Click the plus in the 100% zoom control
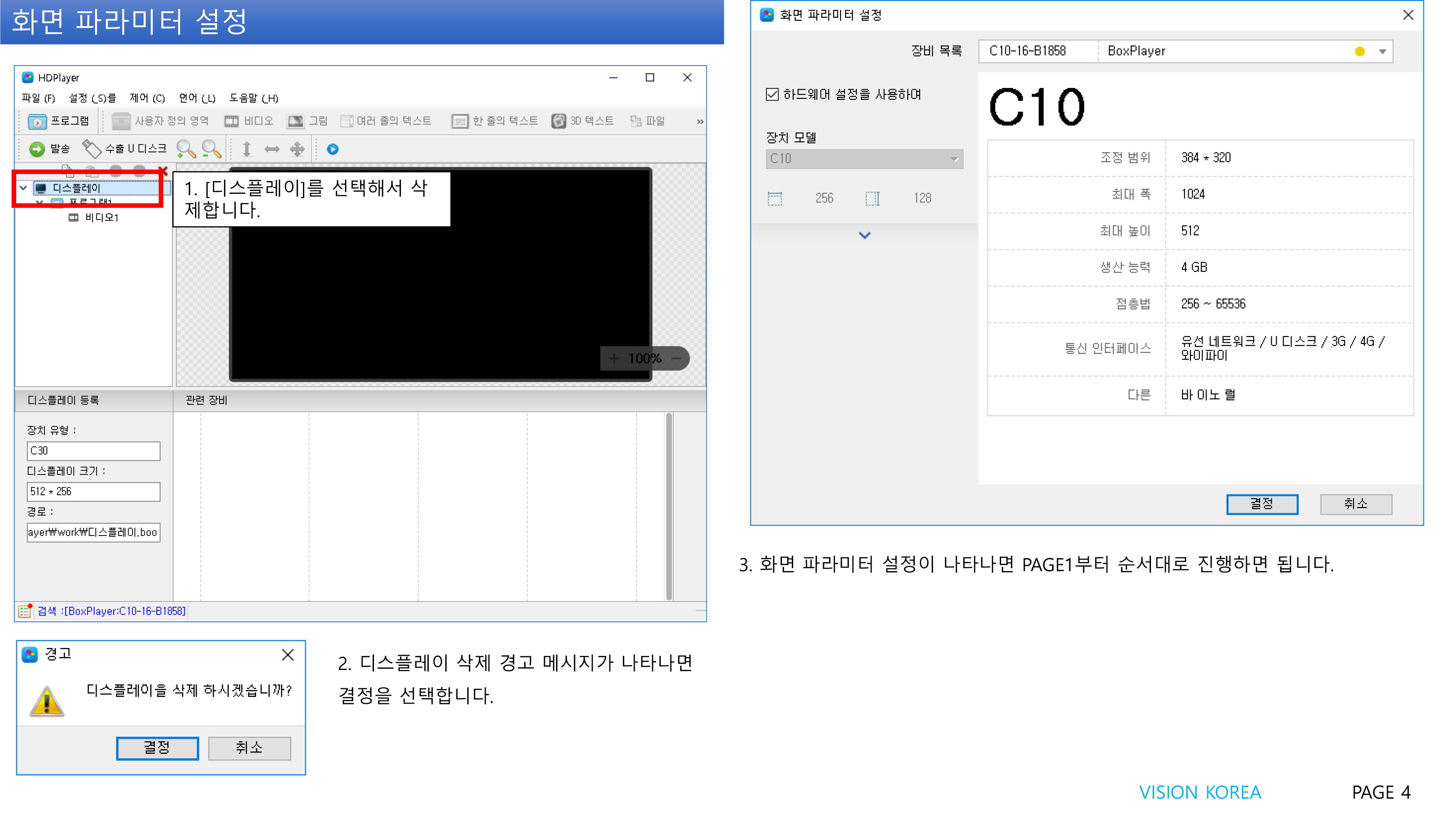 614,358
